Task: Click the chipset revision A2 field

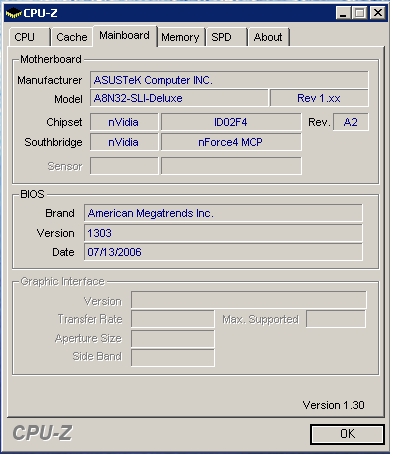Action: point(351,122)
